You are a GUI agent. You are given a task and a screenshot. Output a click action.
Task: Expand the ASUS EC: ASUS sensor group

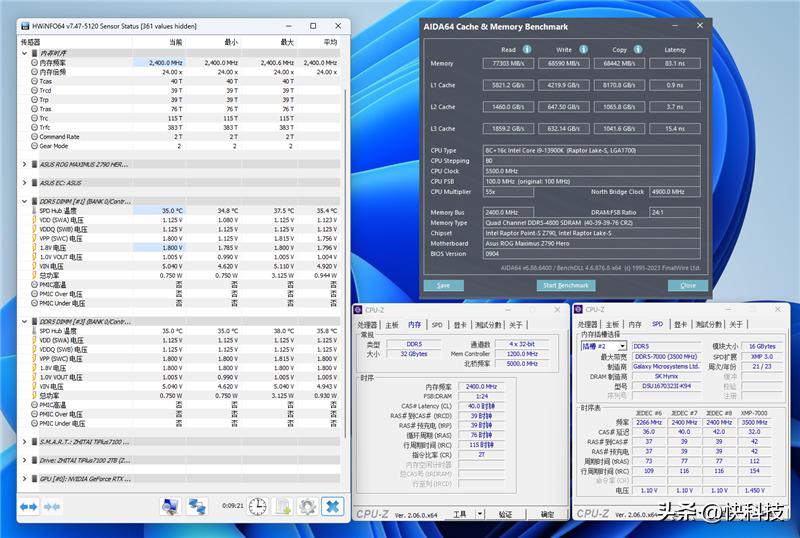[x=25, y=183]
